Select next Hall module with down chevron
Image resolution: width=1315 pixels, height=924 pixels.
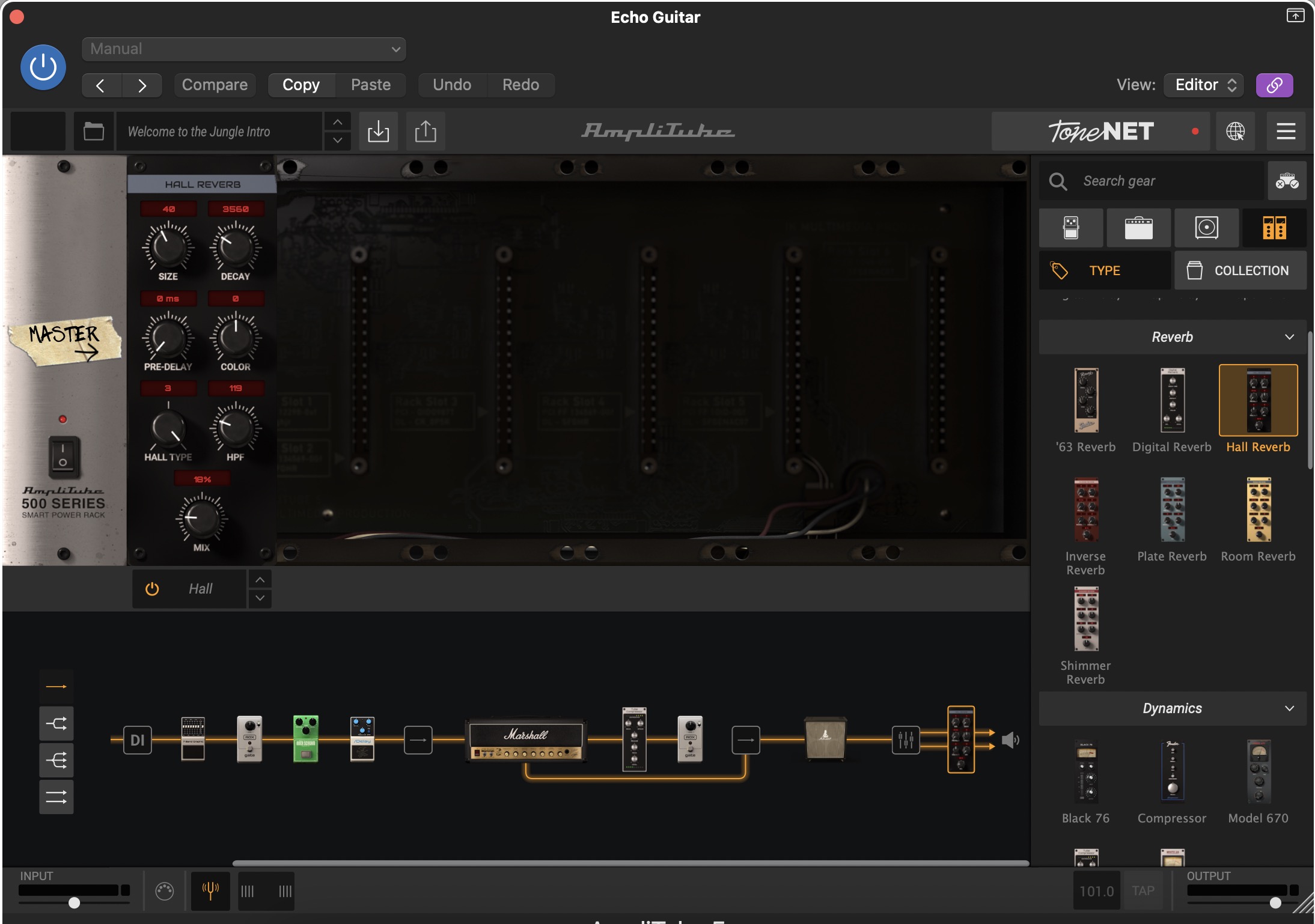coord(260,598)
